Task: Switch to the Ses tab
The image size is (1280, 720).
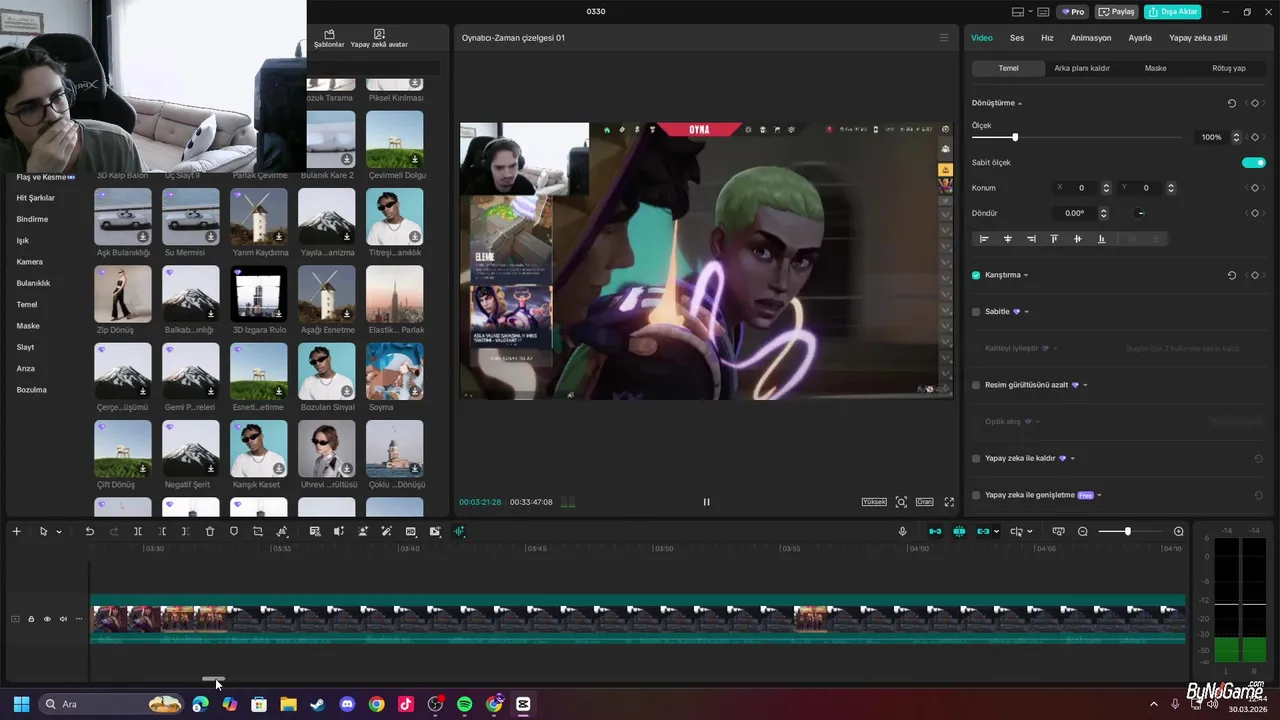Action: click(x=1016, y=38)
